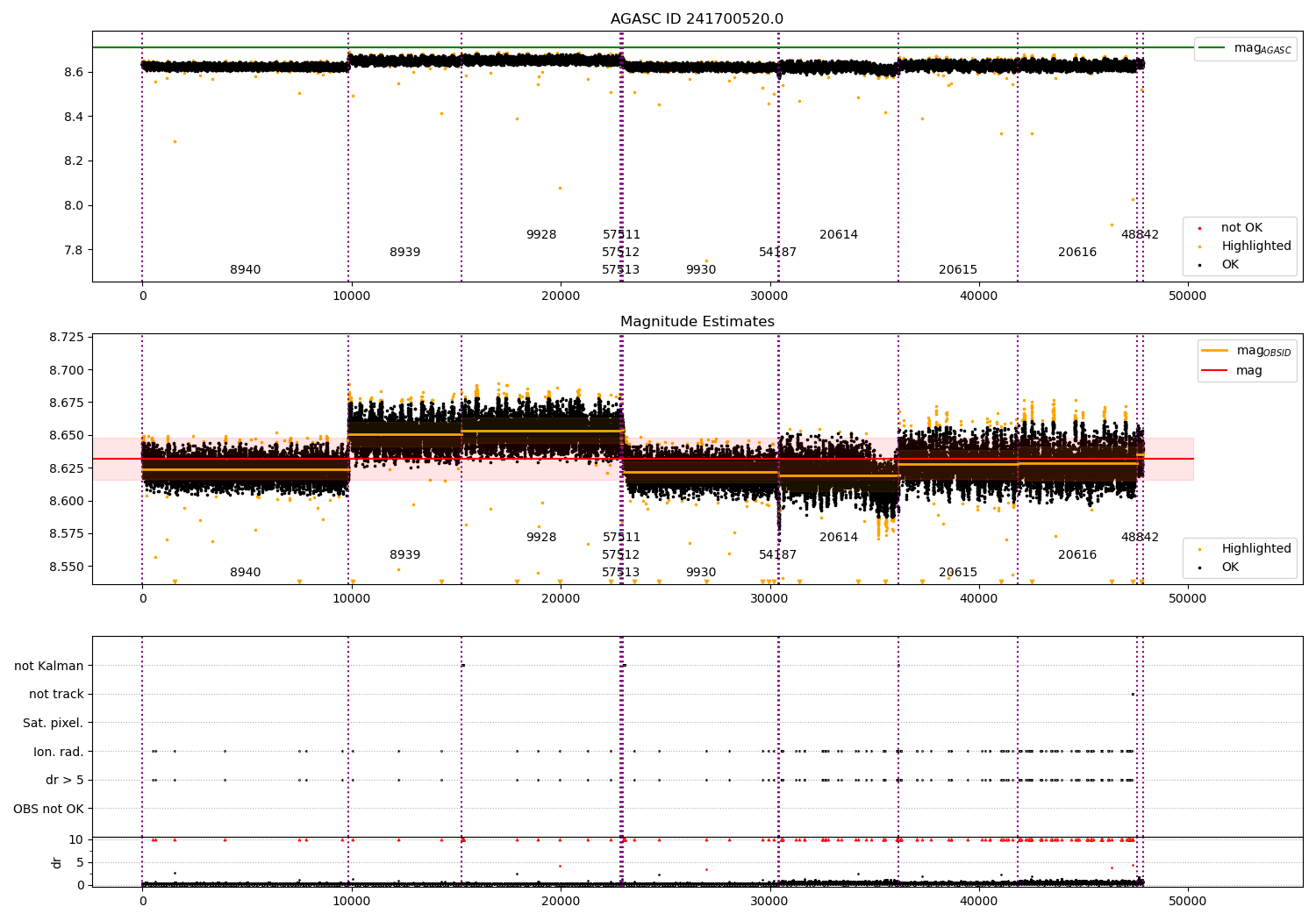
Task: Click obsid label 20614 in the top plot
Action: click(839, 235)
